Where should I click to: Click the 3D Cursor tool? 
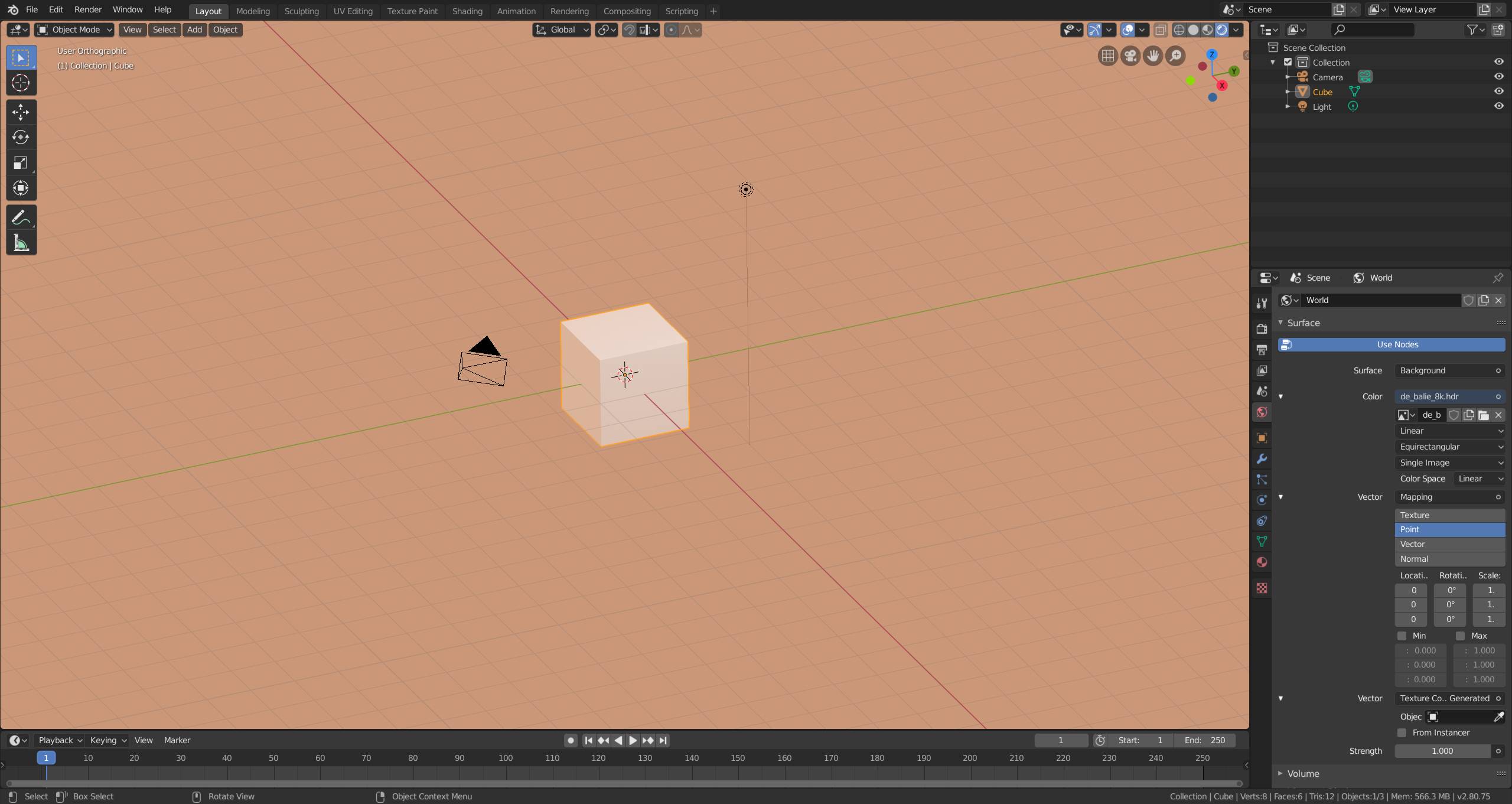pos(21,83)
